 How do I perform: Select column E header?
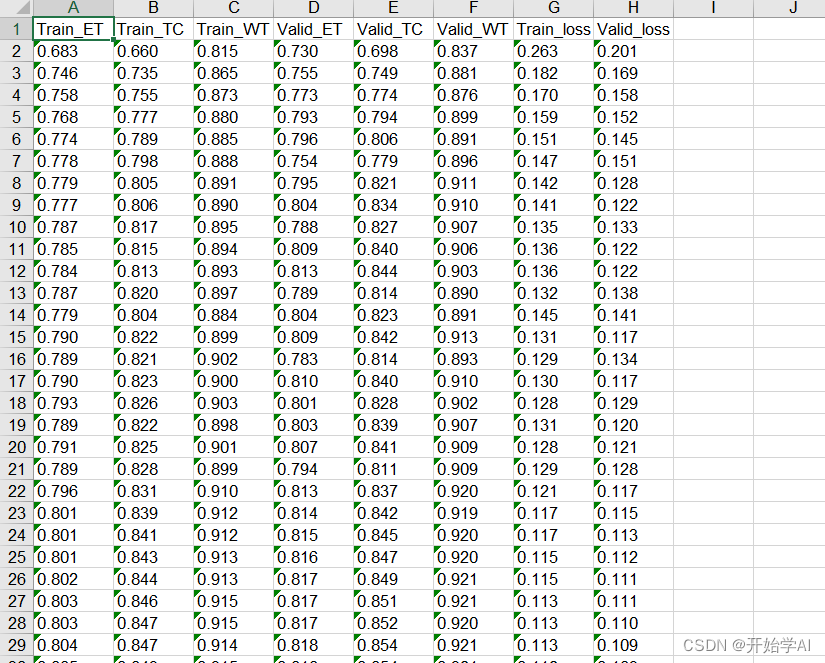(393, 8)
